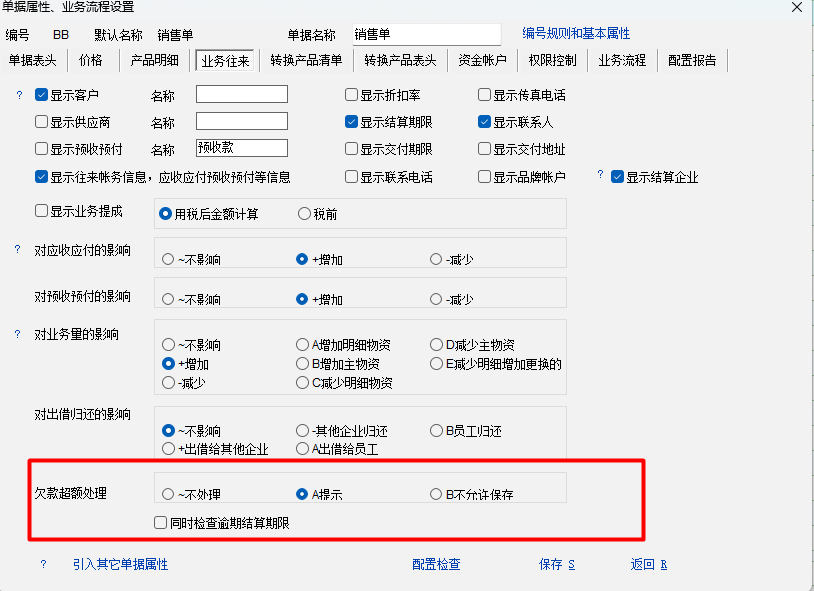Check the 显示业务提成 option
814x591 pixels.
tap(42, 211)
